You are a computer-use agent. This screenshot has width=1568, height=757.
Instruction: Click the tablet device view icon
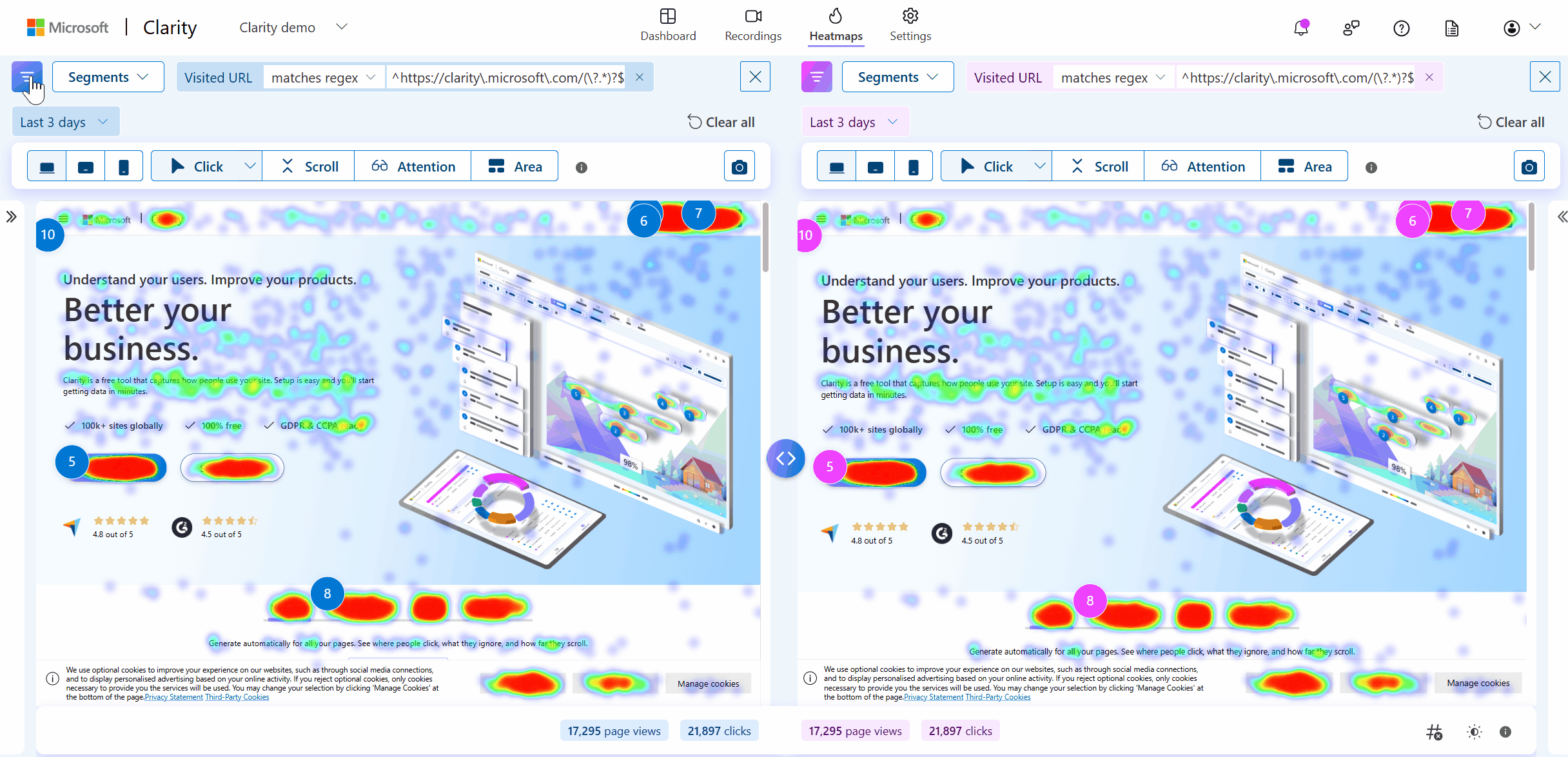pos(85,166)
